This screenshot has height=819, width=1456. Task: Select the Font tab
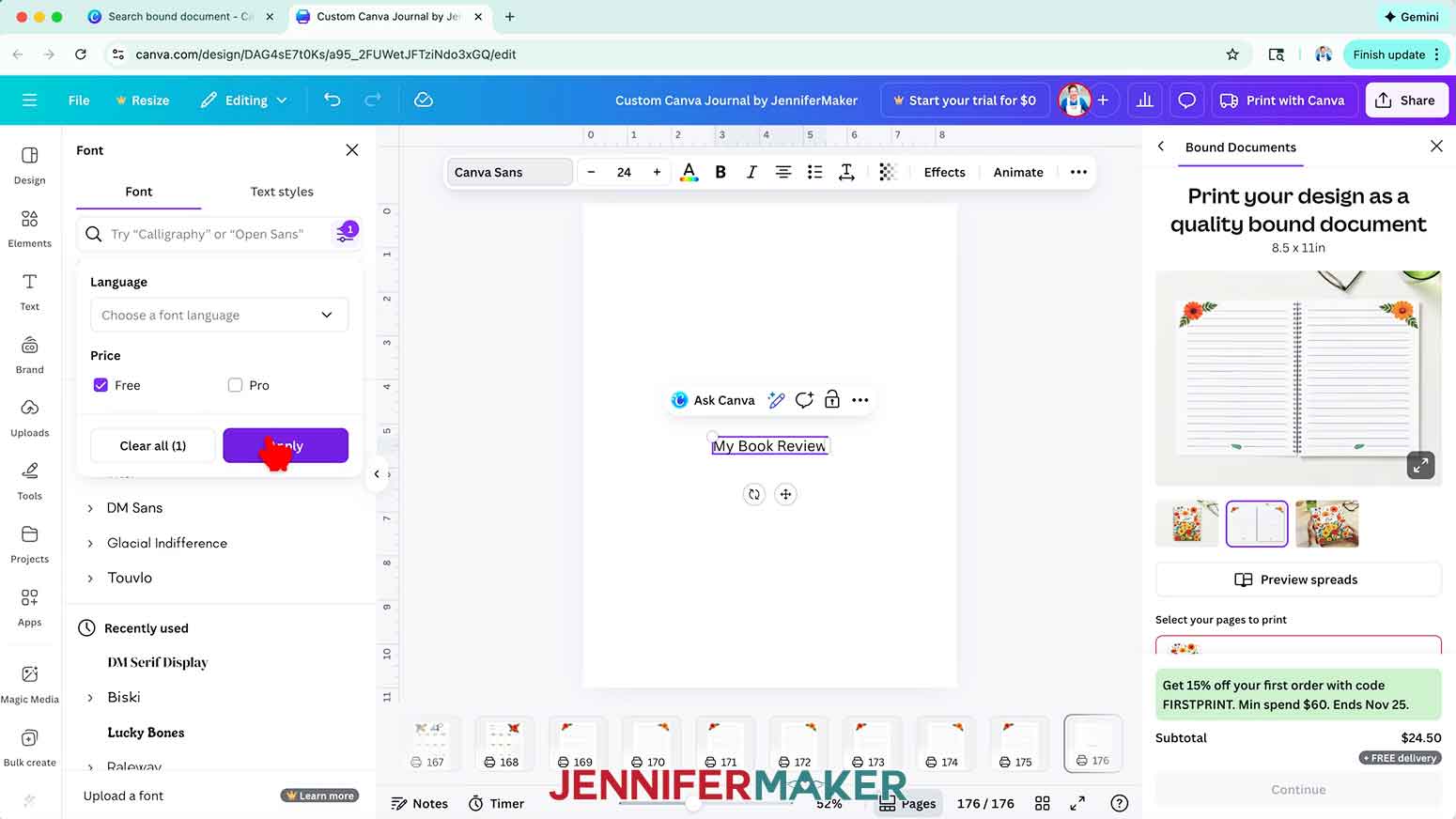(x=138, y=192)
